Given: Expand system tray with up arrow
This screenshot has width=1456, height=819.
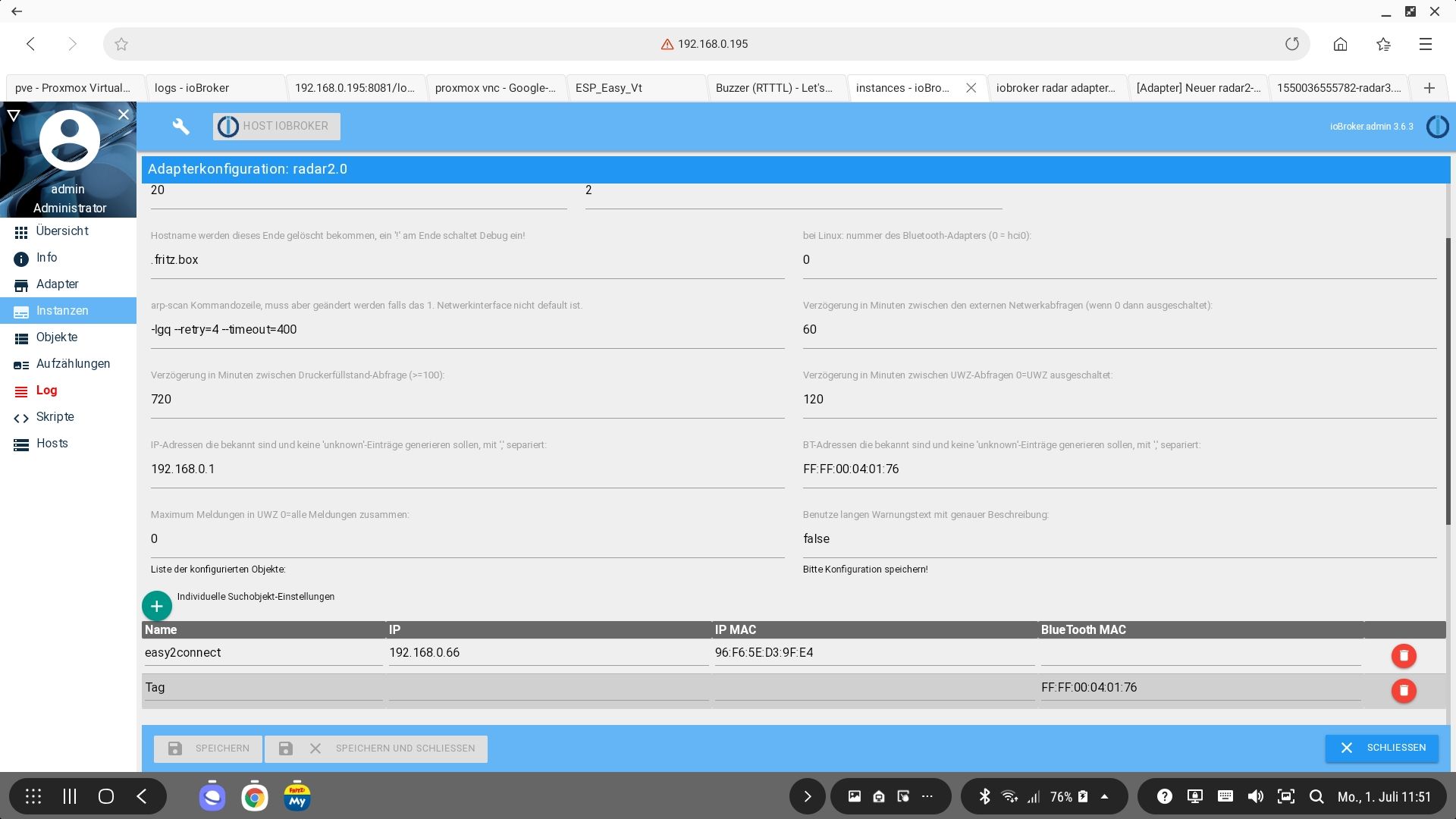Looking at the screenshot, I should [x=1104, y=796].
